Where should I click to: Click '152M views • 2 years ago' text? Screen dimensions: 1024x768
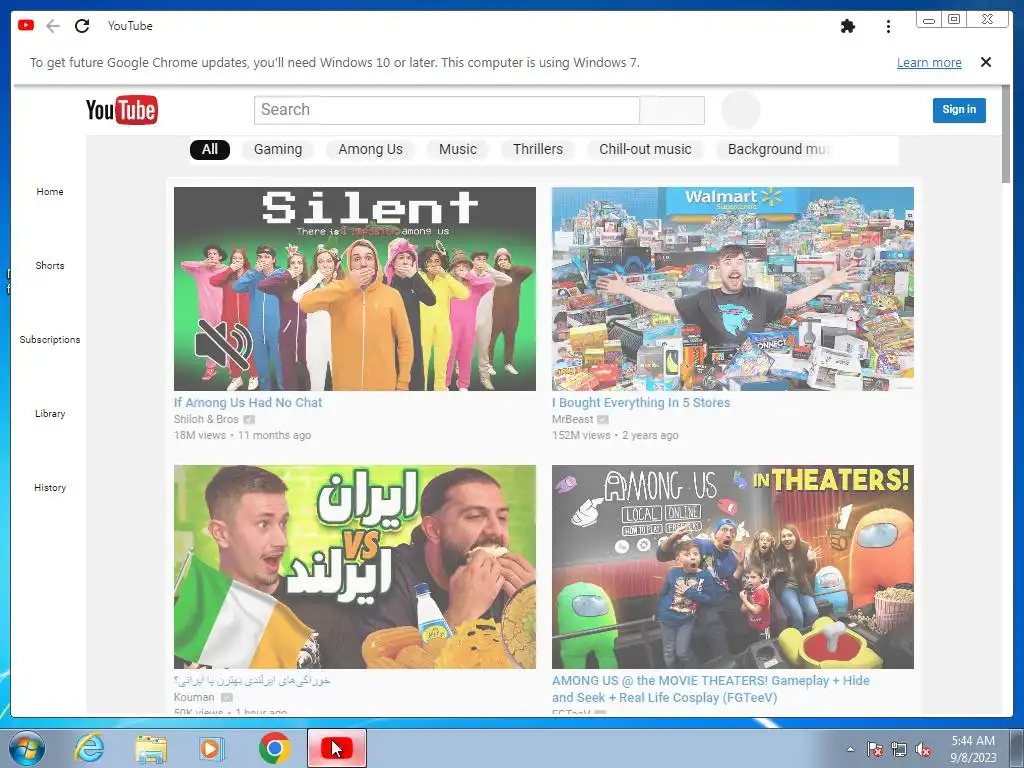[x=615, y=435]
